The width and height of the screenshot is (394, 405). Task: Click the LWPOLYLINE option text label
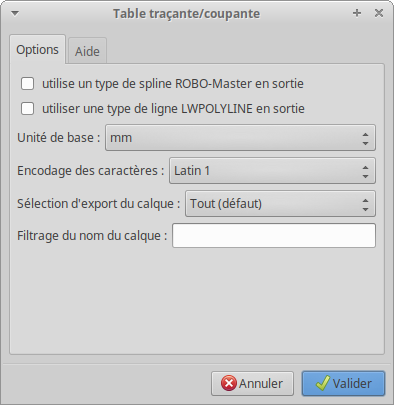(x=173, y=109)
